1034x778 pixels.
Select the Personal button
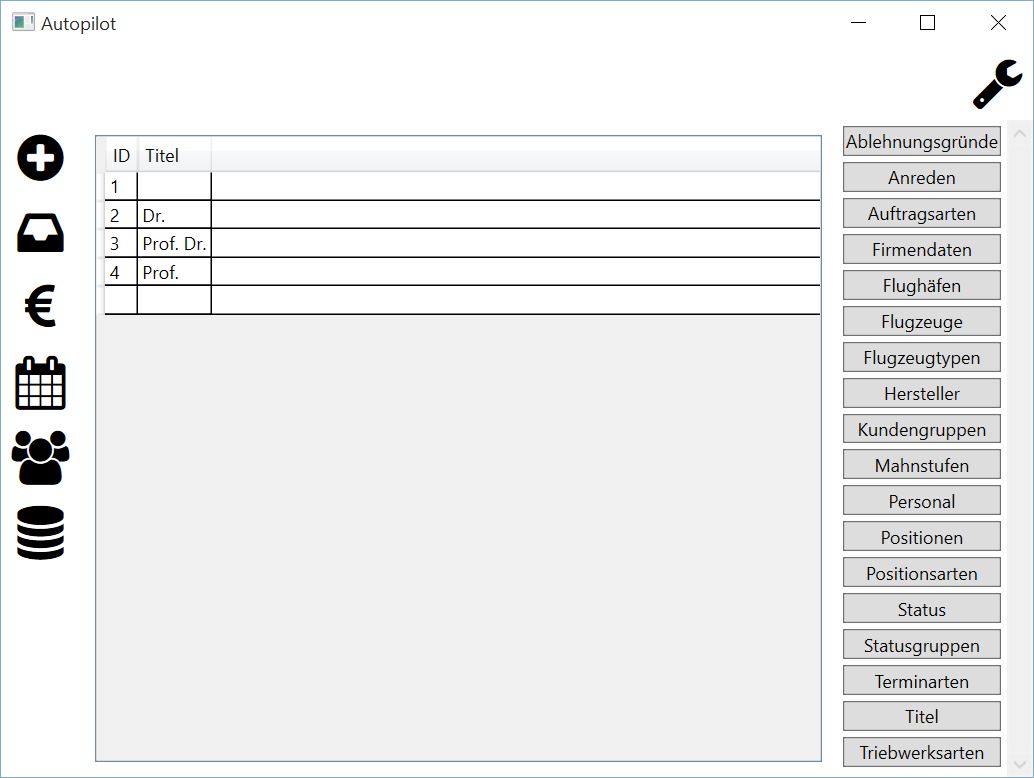click(921, 501)
